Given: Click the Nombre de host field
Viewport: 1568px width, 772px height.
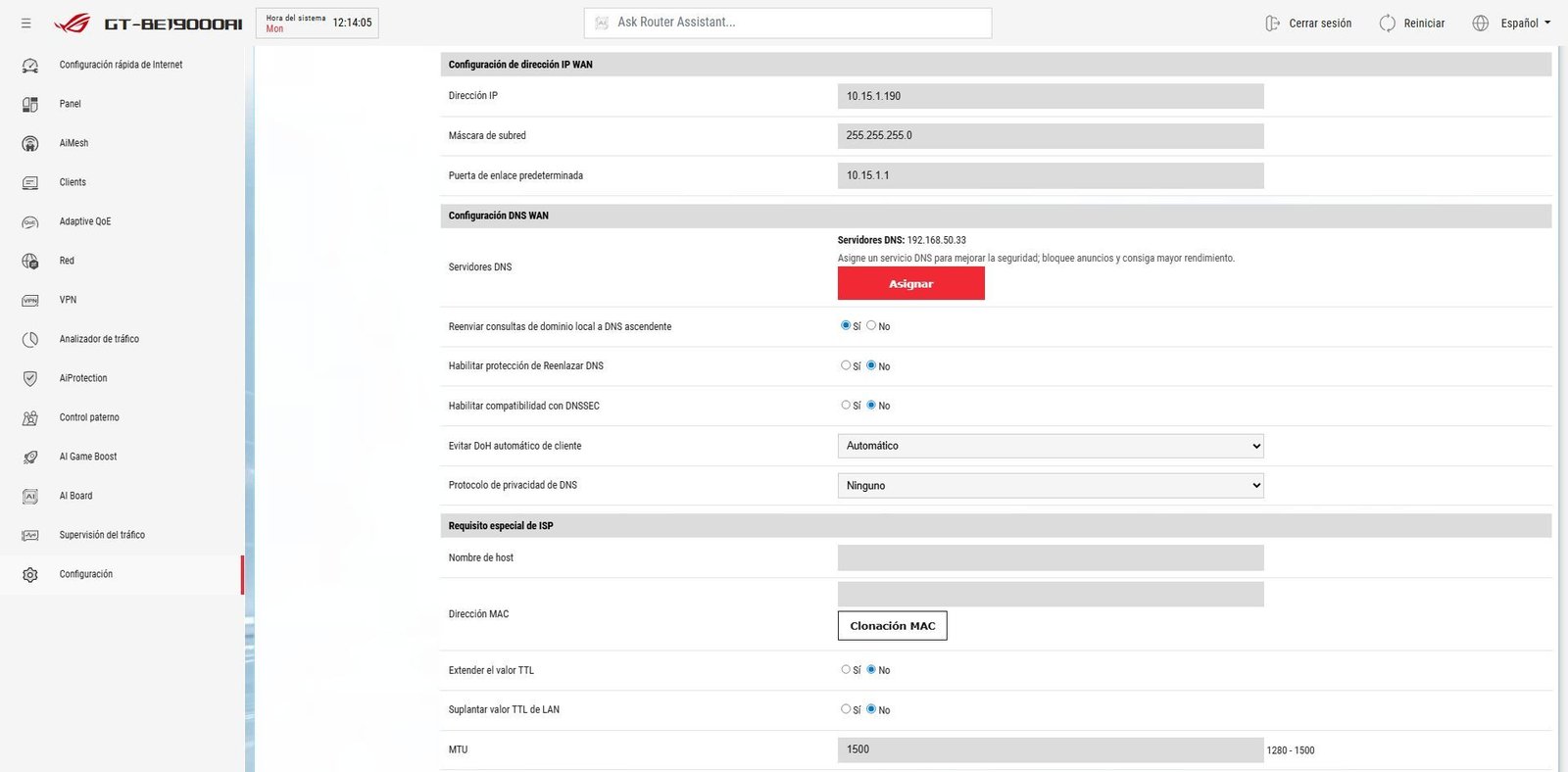Looking at the screenshot, I should pyautogui.click(x=1051, y=557).
